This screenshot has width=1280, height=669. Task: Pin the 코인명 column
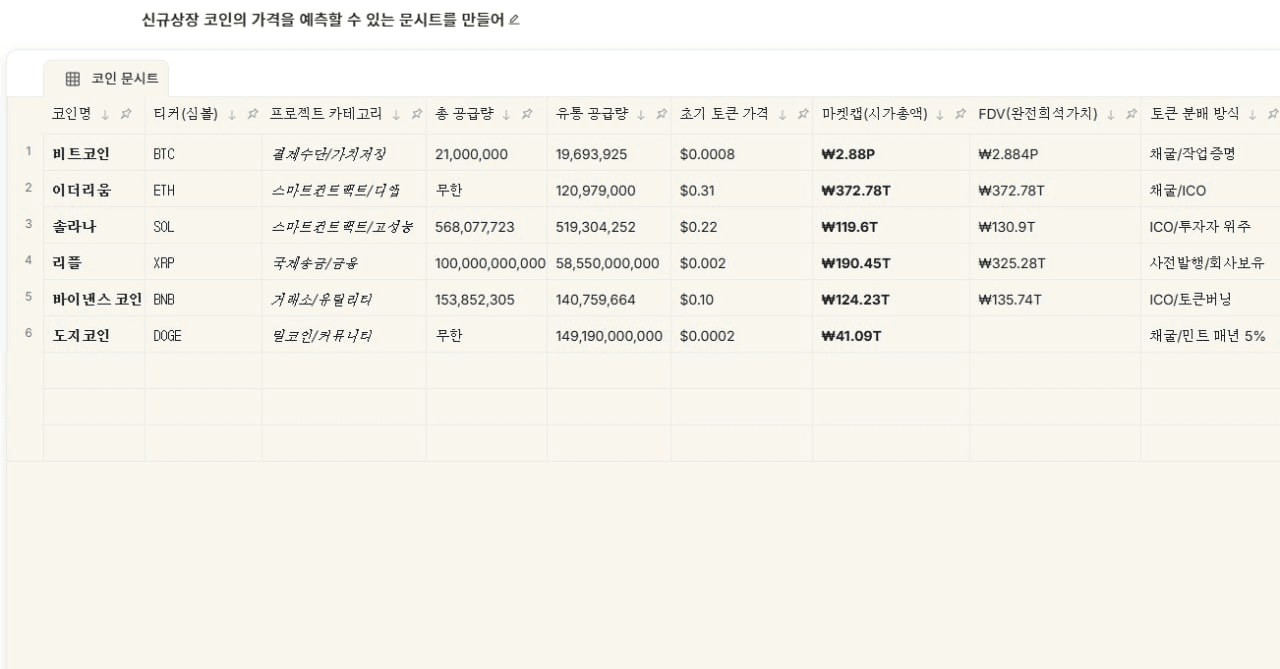pos(126,115)
